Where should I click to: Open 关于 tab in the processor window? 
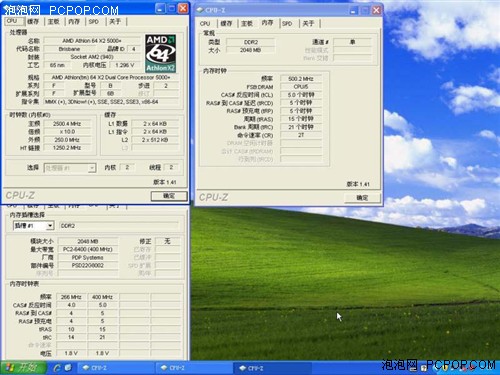(115, 21)
